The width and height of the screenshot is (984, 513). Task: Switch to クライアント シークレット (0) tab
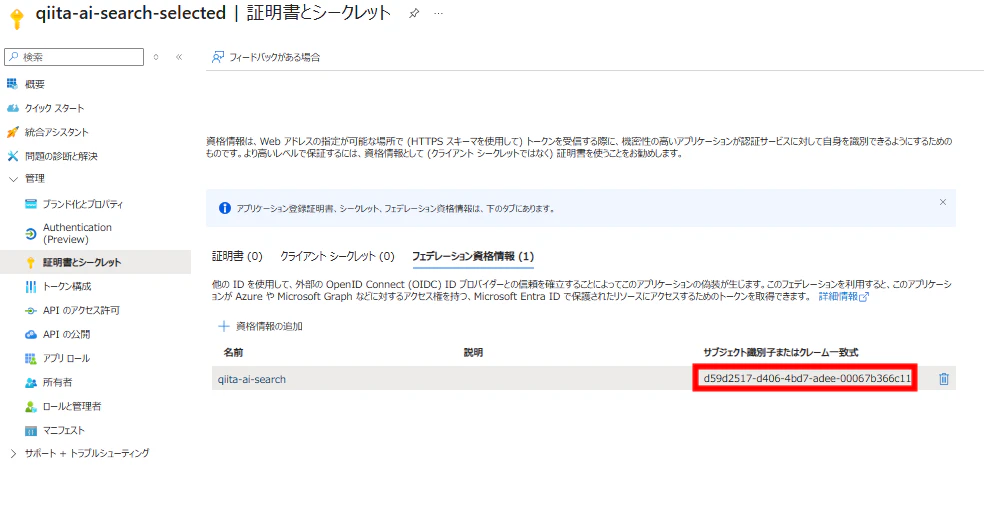[337, 256]
